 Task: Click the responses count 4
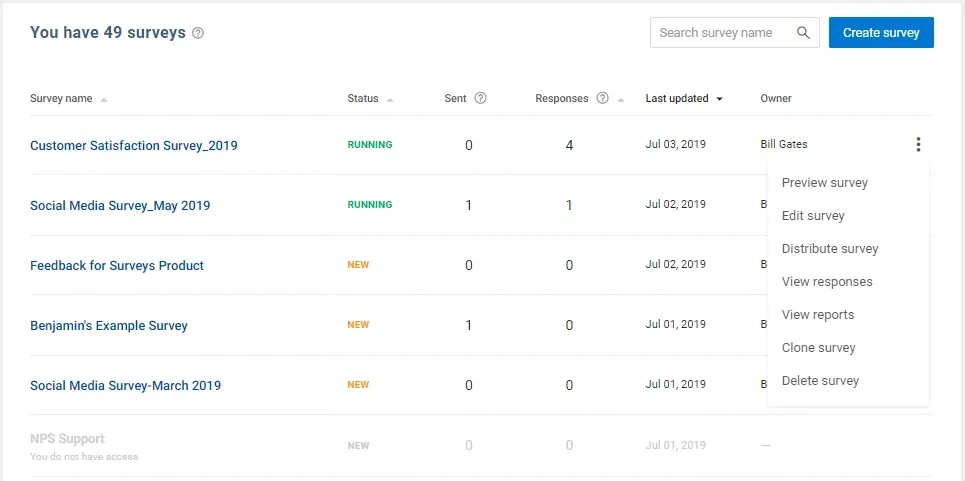[569, 145]
